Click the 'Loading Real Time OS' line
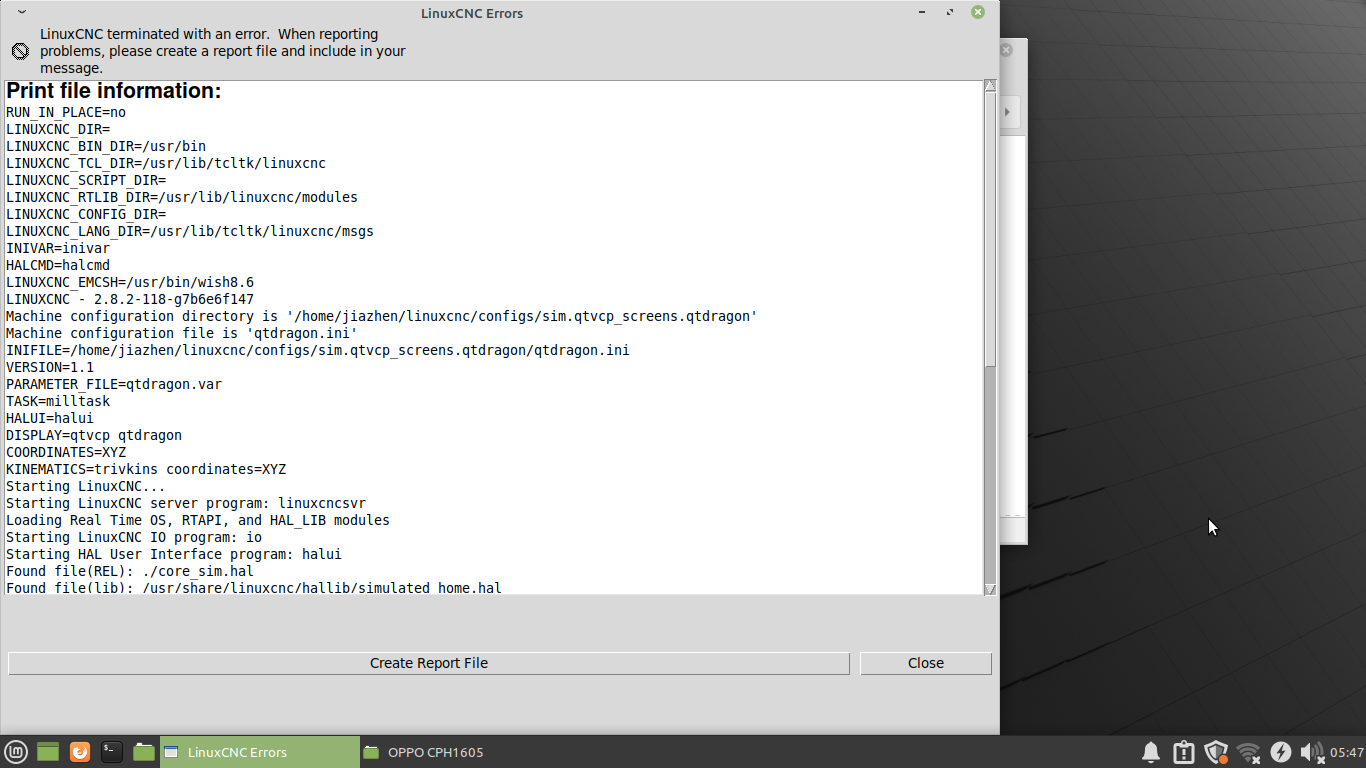This screenshot has width=1366, height=768. (198, 520)
